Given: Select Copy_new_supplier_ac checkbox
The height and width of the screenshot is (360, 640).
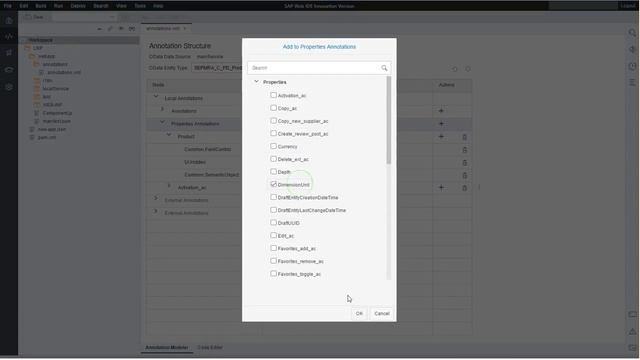Looking at the screenshot, I should click(x=273, y=120).
